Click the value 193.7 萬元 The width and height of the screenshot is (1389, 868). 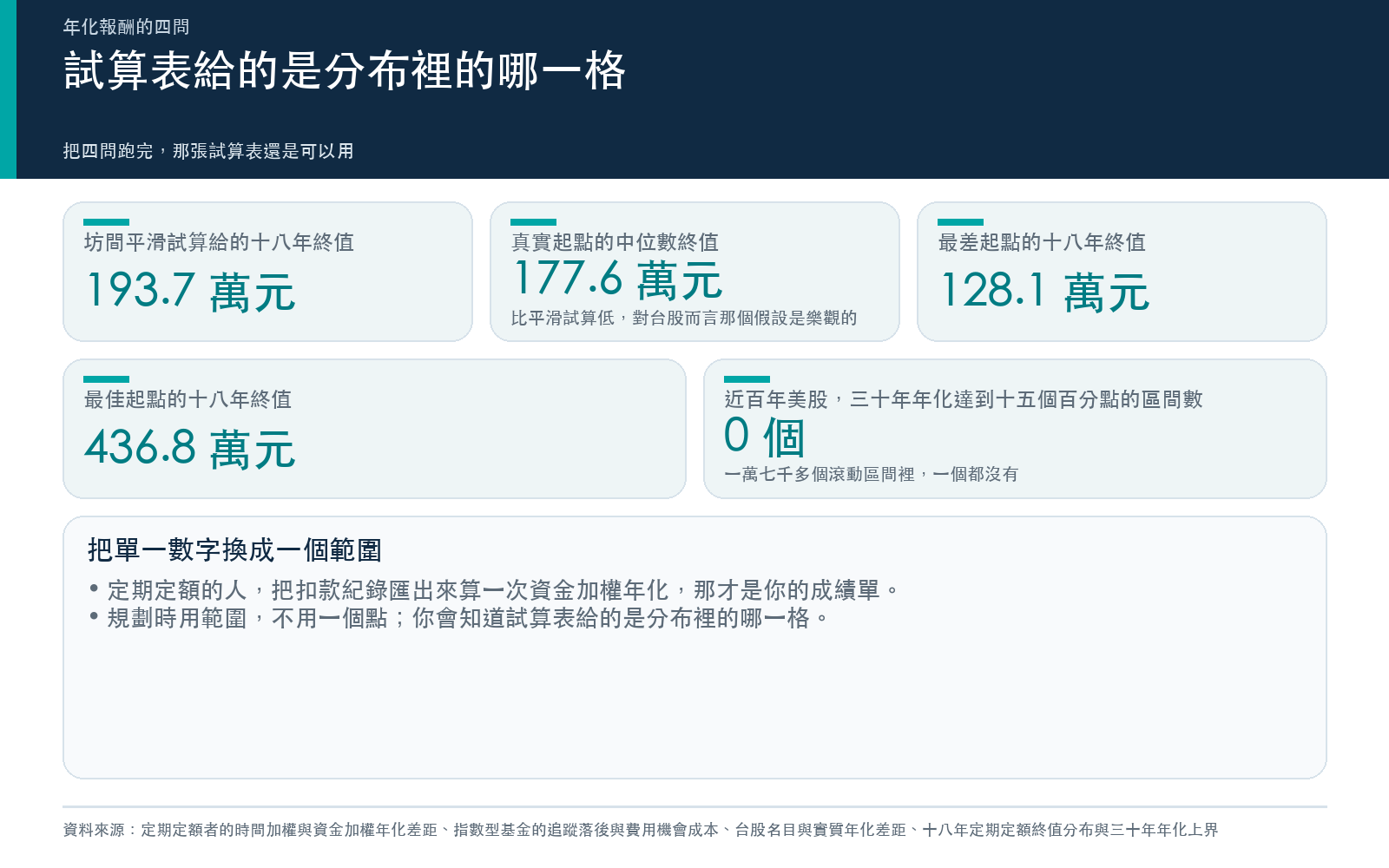coord(191,291)
